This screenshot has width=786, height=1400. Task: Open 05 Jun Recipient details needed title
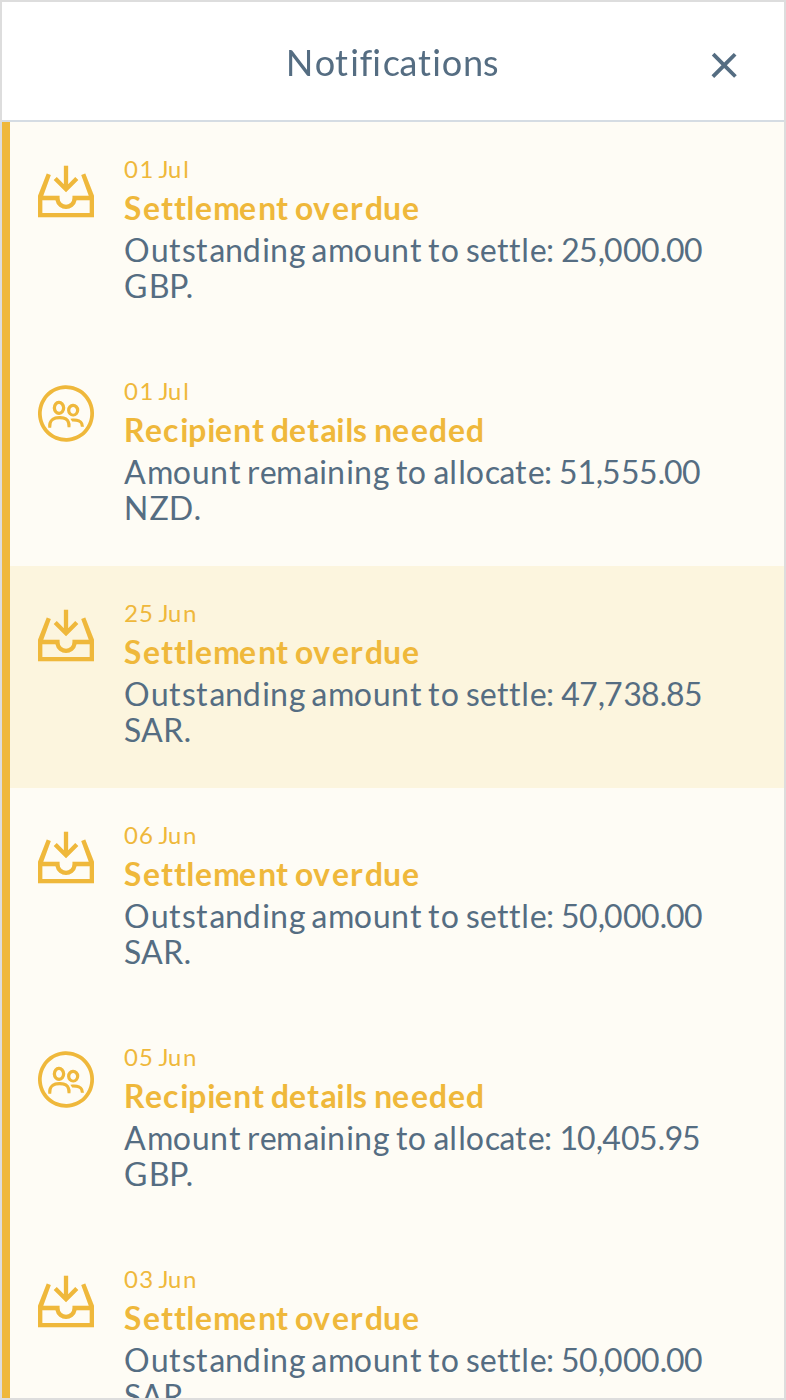(x=304, y=1097)
